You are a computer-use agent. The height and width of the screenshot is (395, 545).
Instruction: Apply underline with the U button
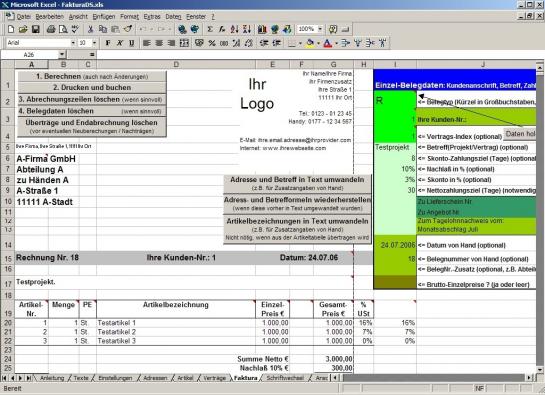pyautogui.click(x=131, y=43)
